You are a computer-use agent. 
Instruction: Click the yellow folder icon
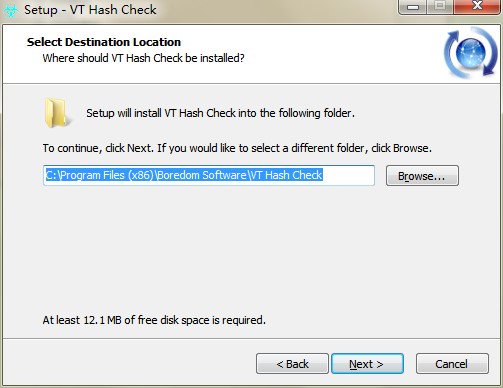coord(56,113)
